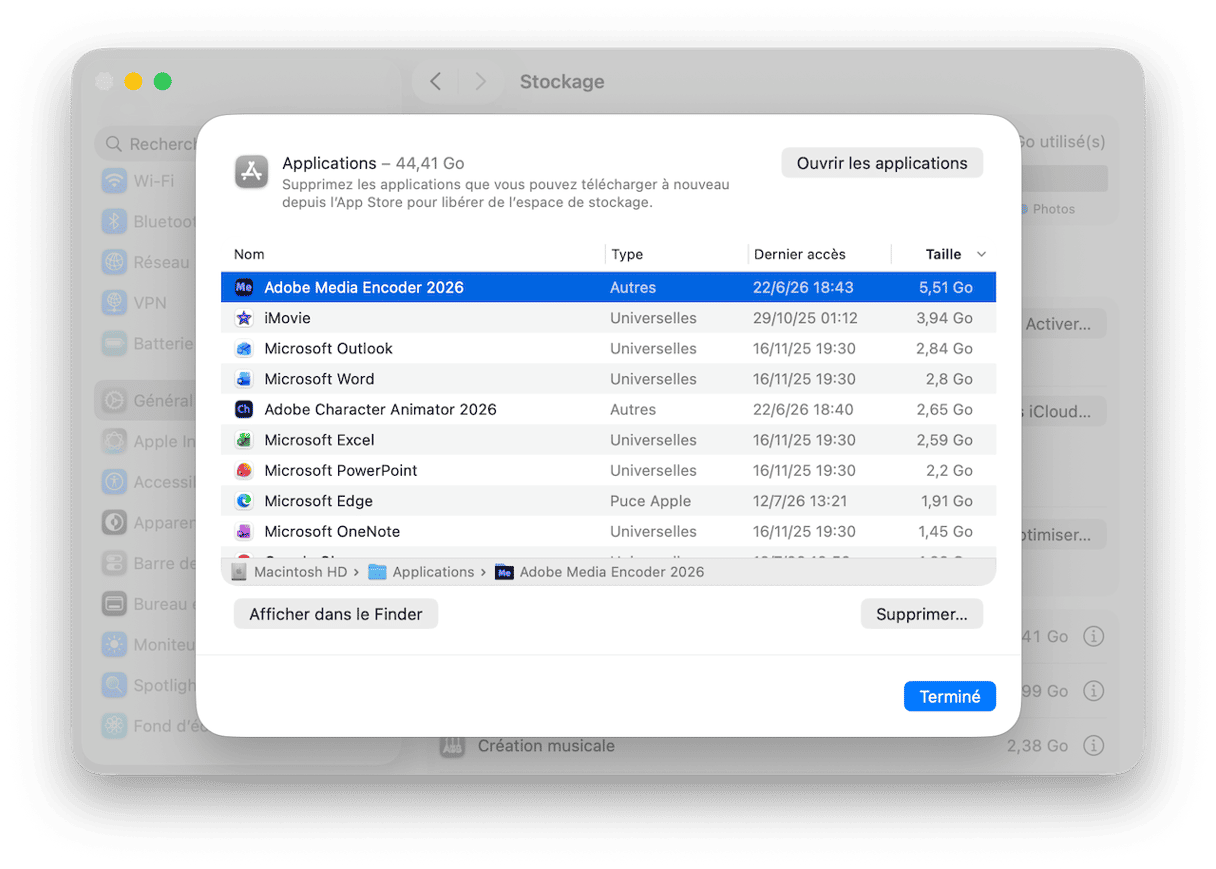Toggle sort direction with the Taille chevron
This screenshot has height=869, width=1216.
[981, 254]
